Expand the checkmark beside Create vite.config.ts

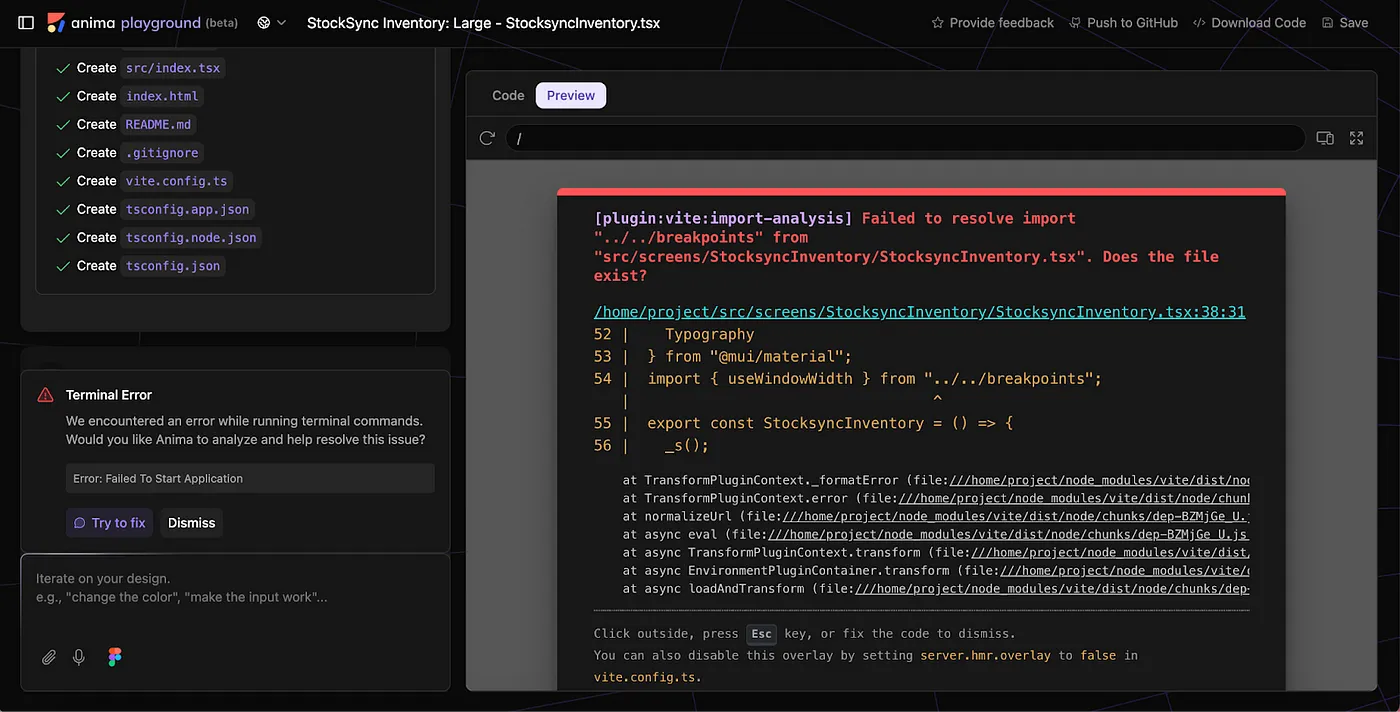[63, 181]
